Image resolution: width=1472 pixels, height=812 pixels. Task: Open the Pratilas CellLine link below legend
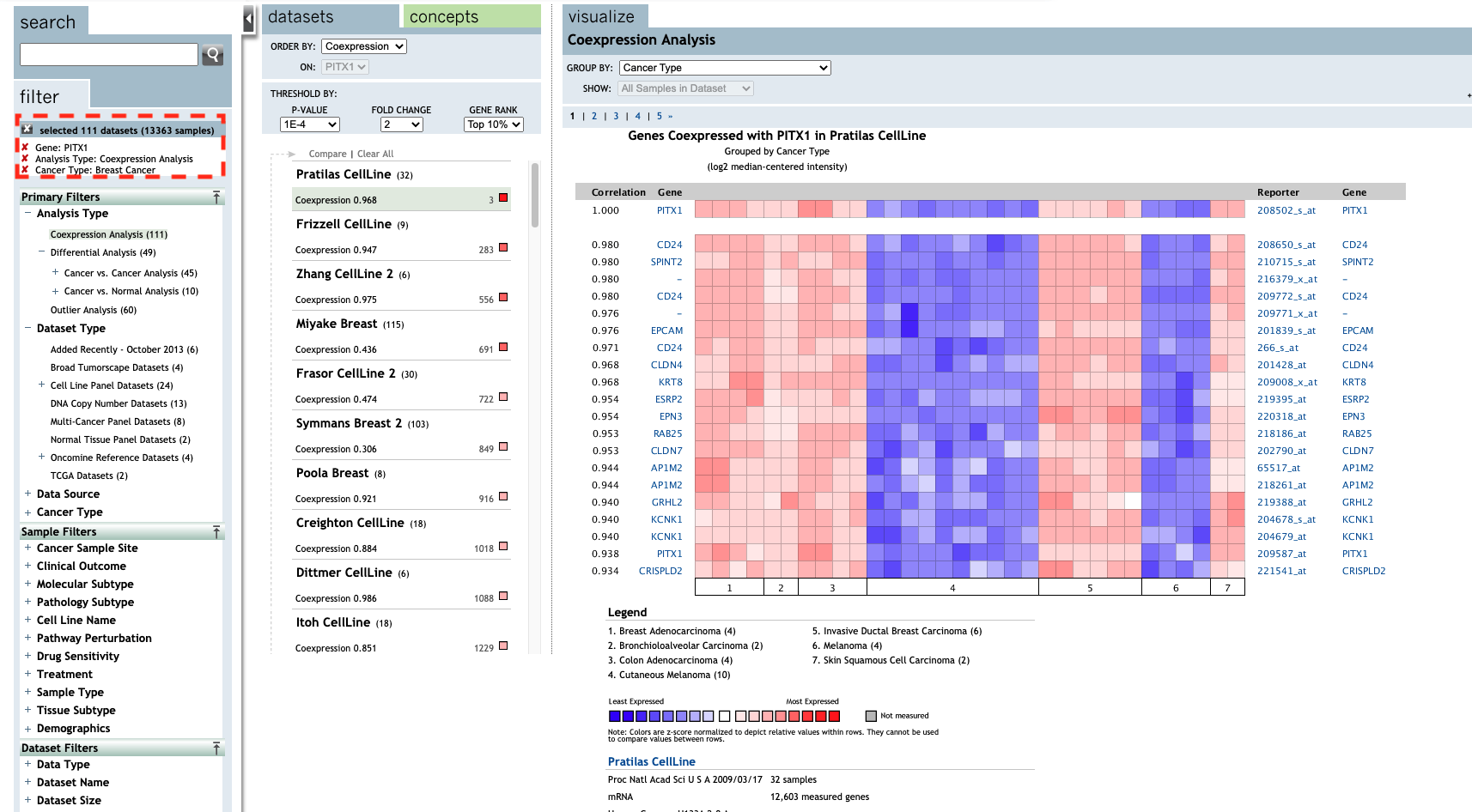651,761
